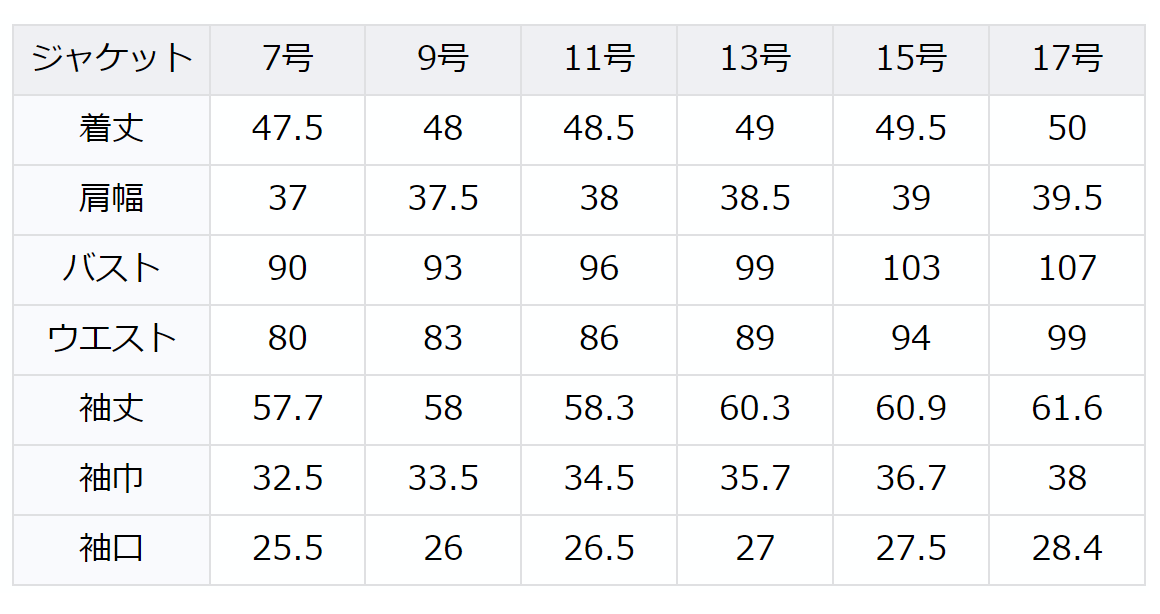Select the ウエスト row label
This screenshot has width=1160, height=614.
[x=111, y=339]
